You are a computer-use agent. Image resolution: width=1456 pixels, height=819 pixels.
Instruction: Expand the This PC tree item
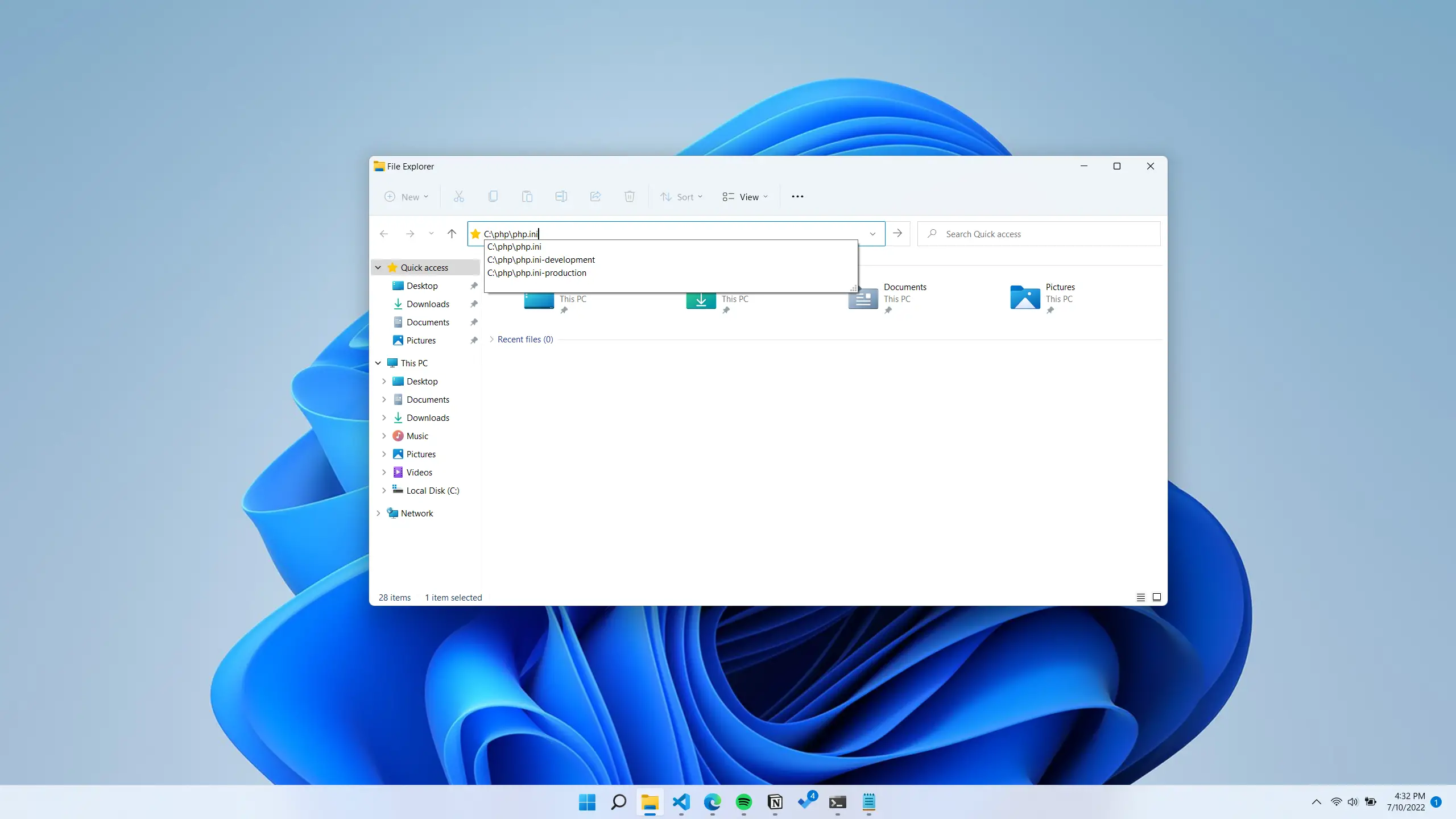tap(378, 362)
